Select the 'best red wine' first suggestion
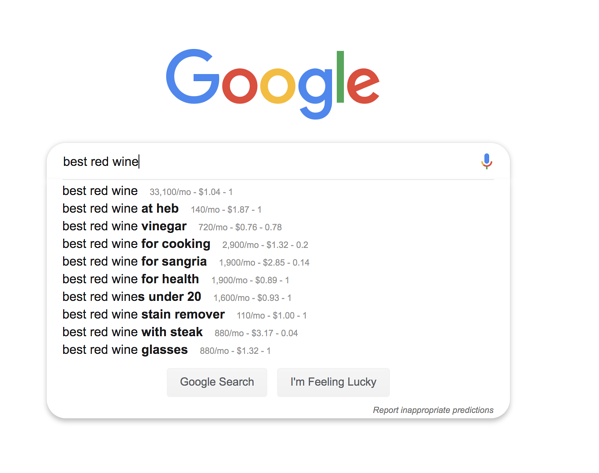The height and width of the screenshot is (473, 599). [100, 191]
